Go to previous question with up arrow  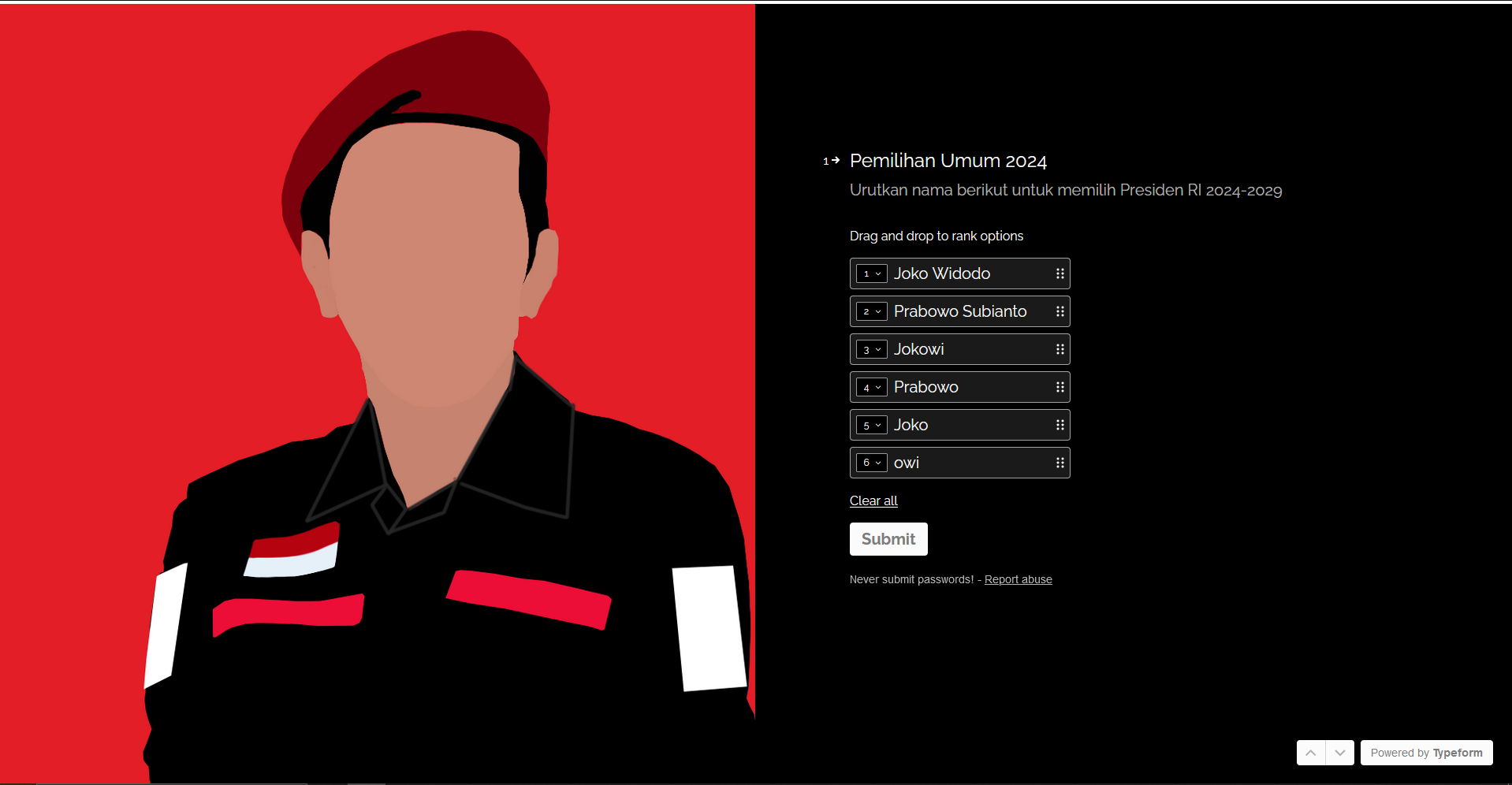[x=1311, y=753]
